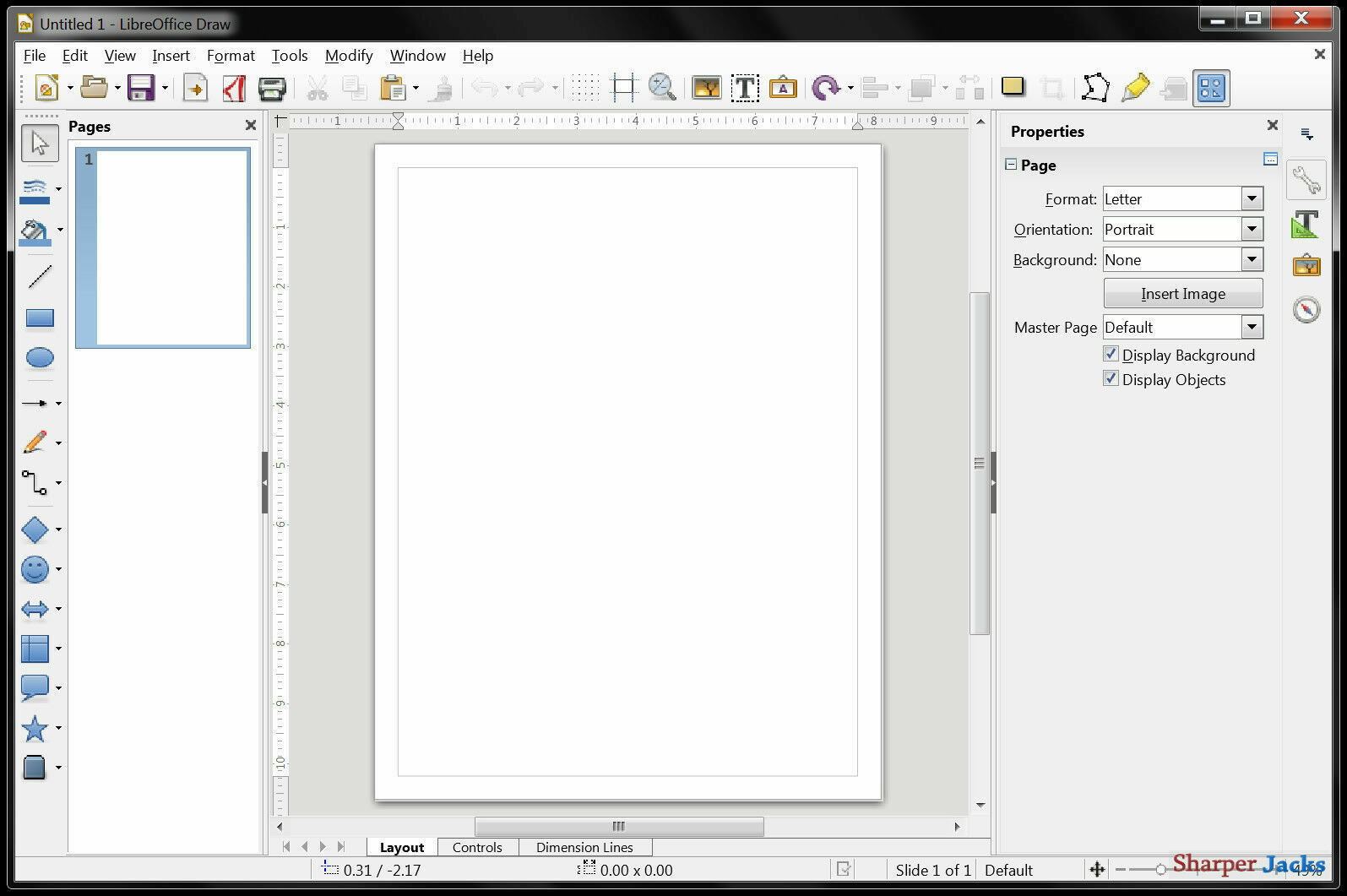1347x896 pixels.
Task: Toggle the Shadow toolbar icon
Action: click(x=1013, y=87)
